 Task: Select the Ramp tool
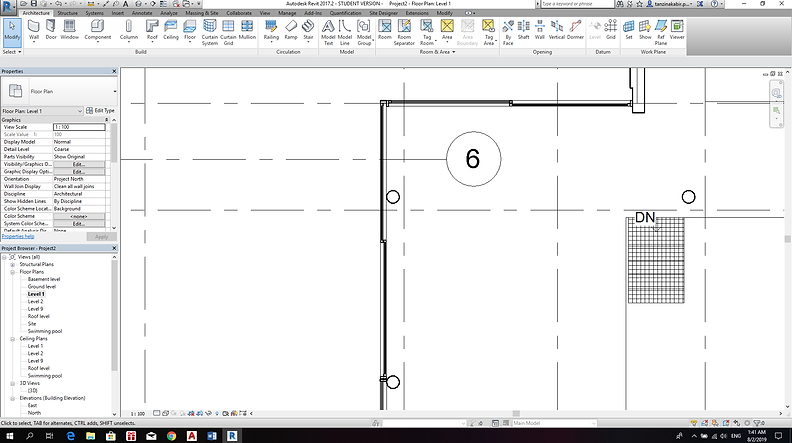click(x=291, y=30)
